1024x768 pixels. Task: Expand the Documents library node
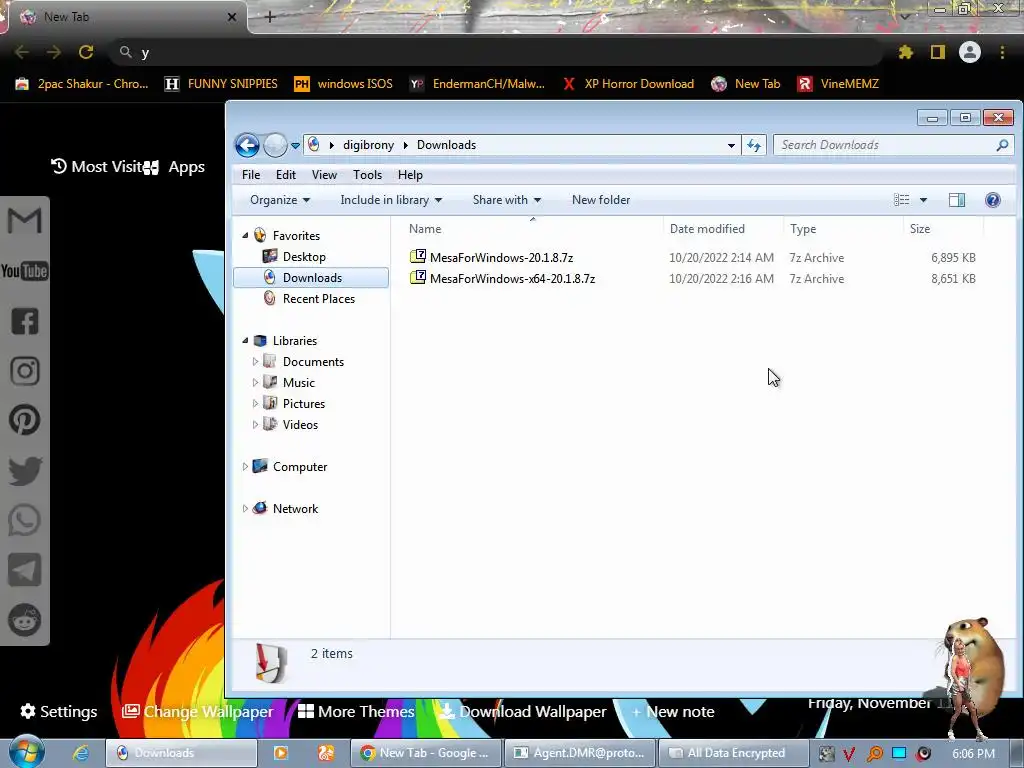click(255, 361)
